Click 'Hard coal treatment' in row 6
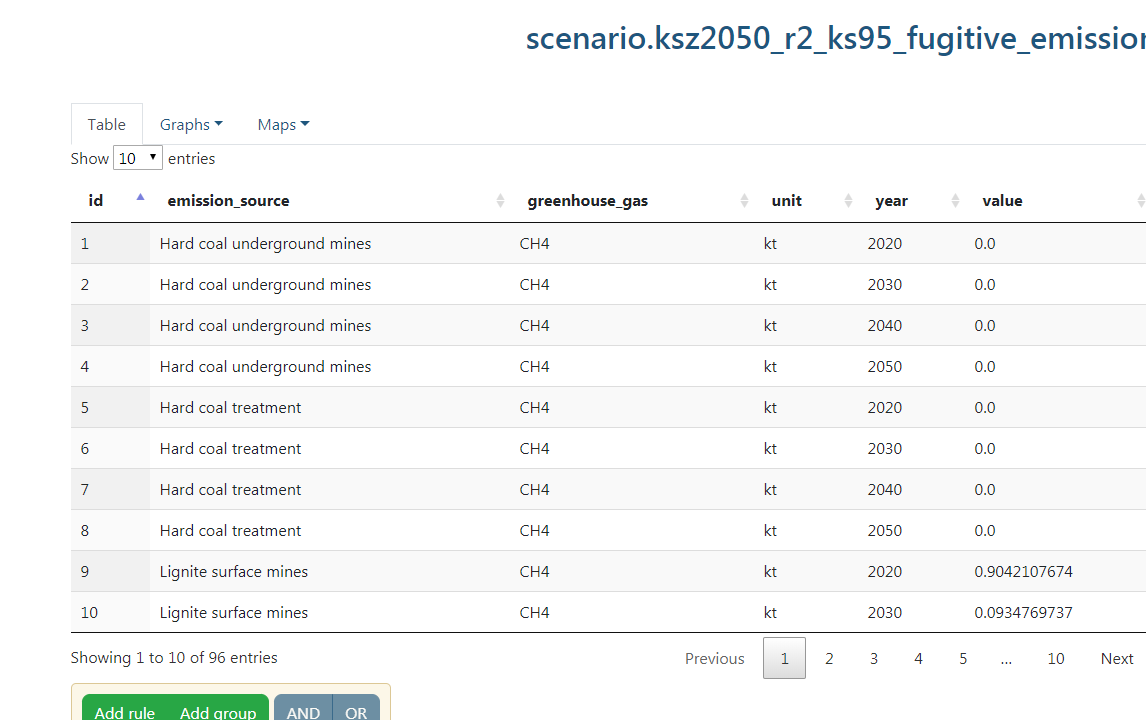This screenshot has height=720, width=1146. [230, 448]
